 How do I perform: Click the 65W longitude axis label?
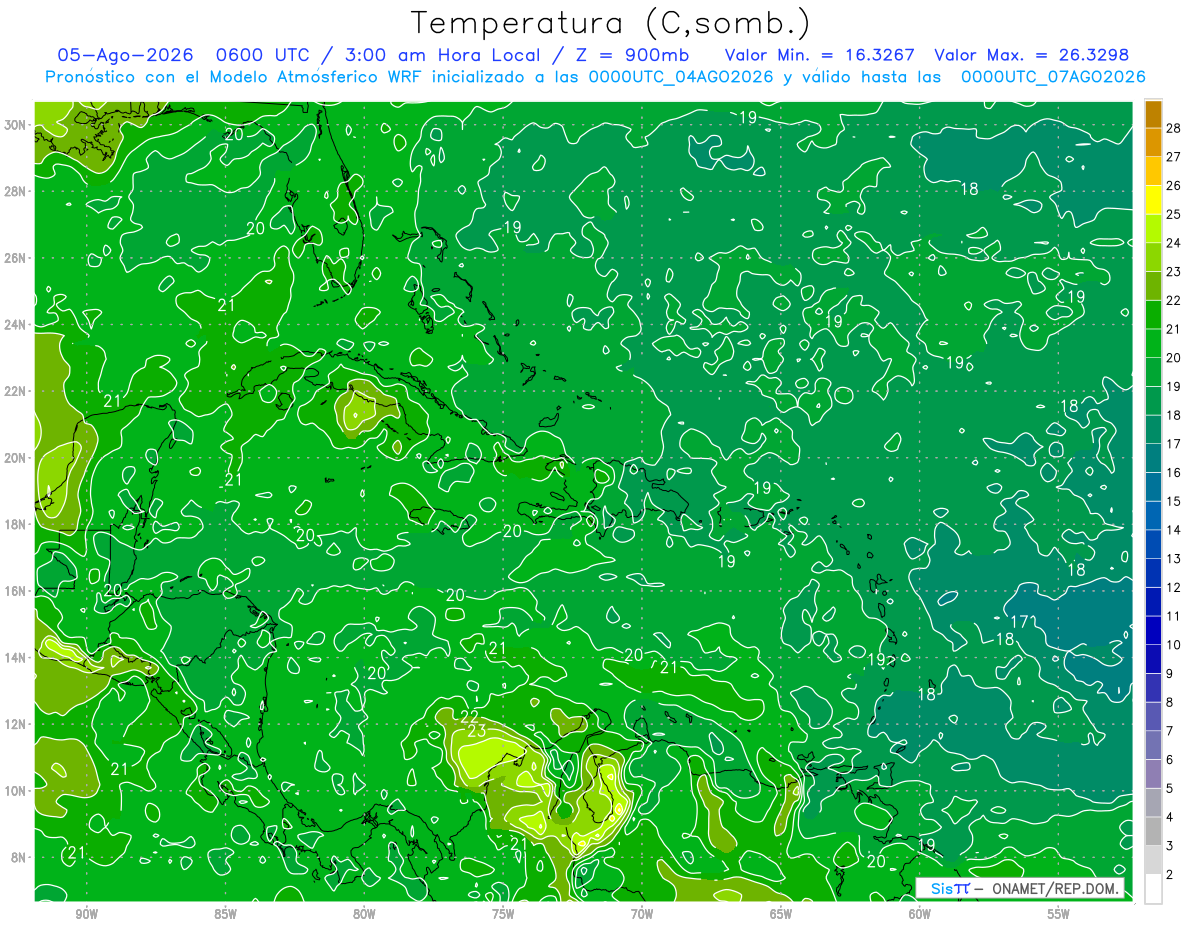(781, 915)
